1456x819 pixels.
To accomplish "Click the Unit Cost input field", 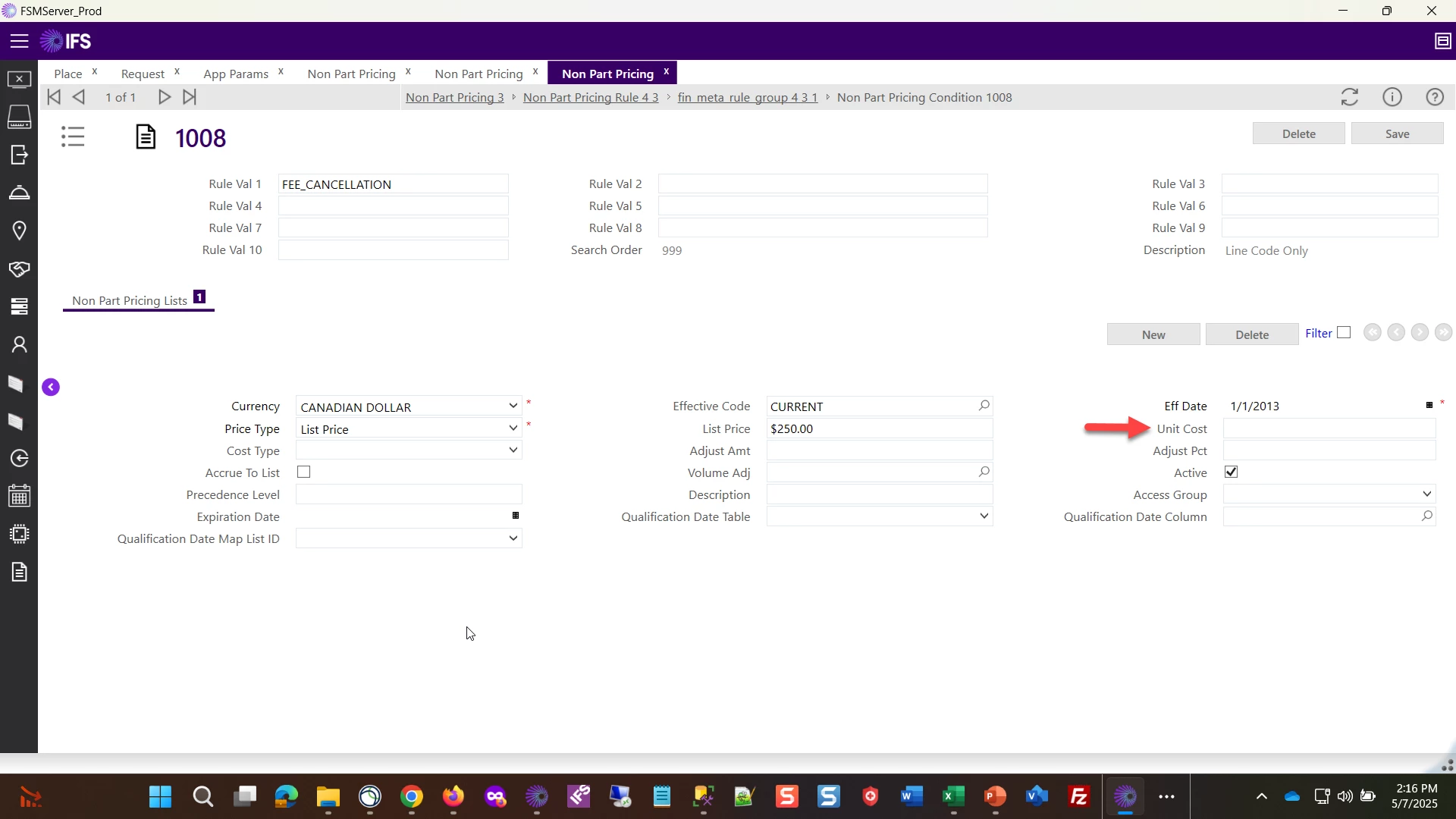I will pyautogui.click(x=1329, y=428).
